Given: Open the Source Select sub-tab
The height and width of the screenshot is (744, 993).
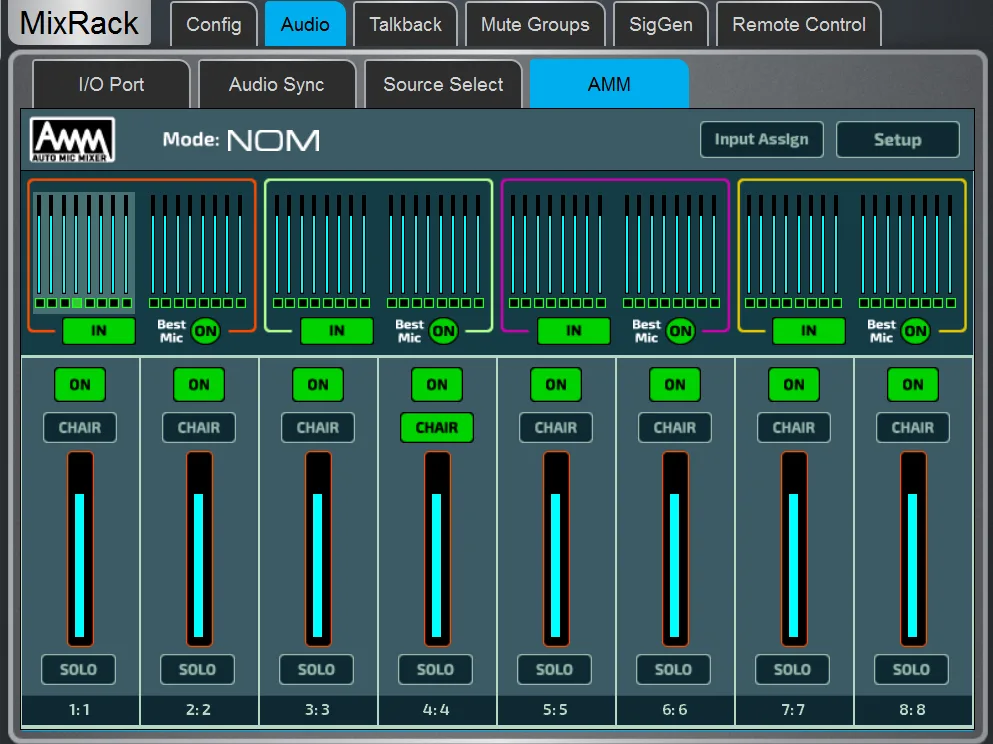Looking at the screenshot, I should coord(443,84).
